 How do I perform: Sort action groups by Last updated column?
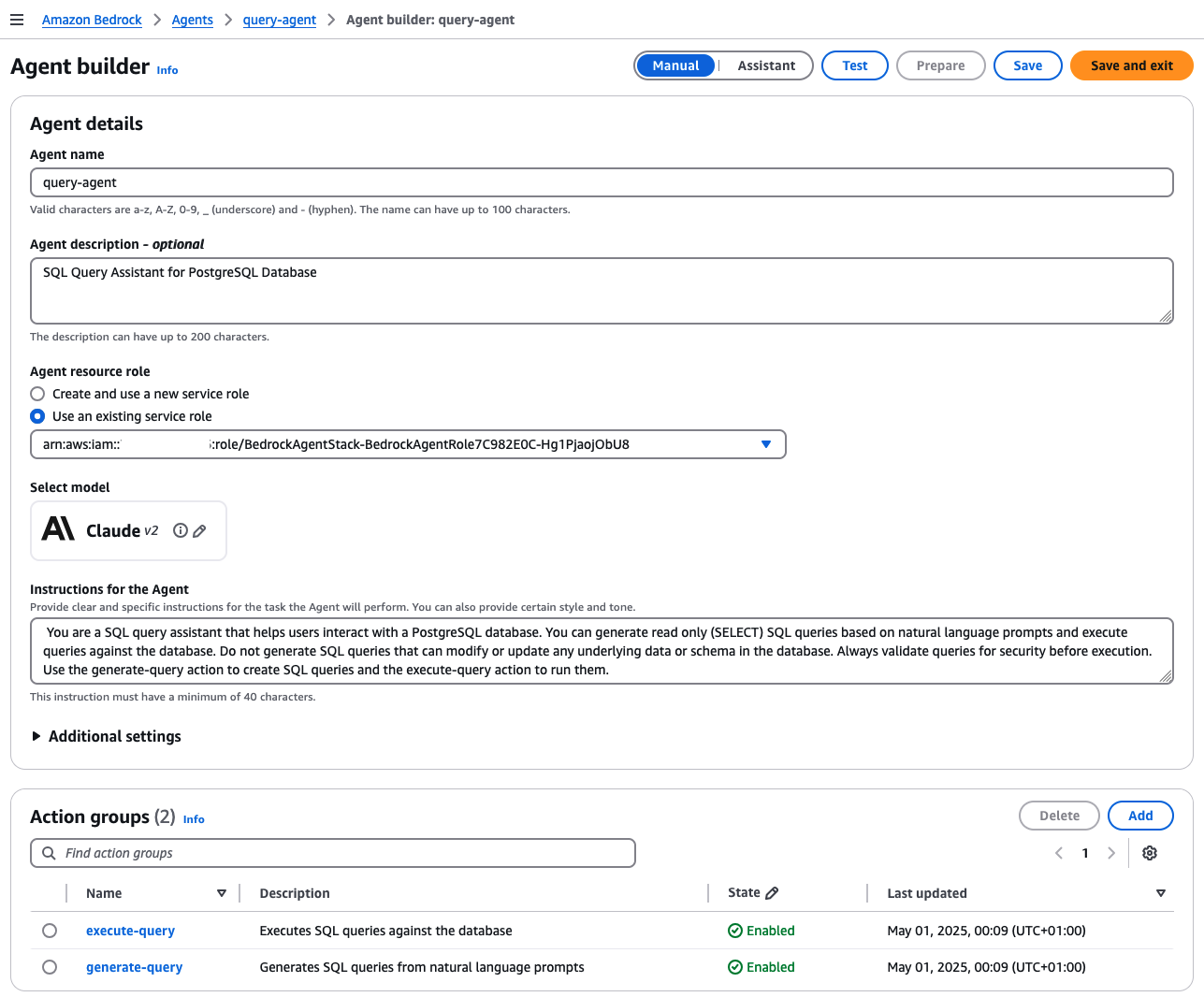(x=1161, y=893)
